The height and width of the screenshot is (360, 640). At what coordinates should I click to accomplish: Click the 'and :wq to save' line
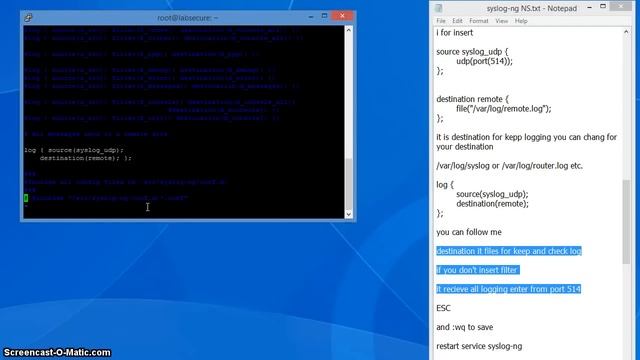pos(464,327)
